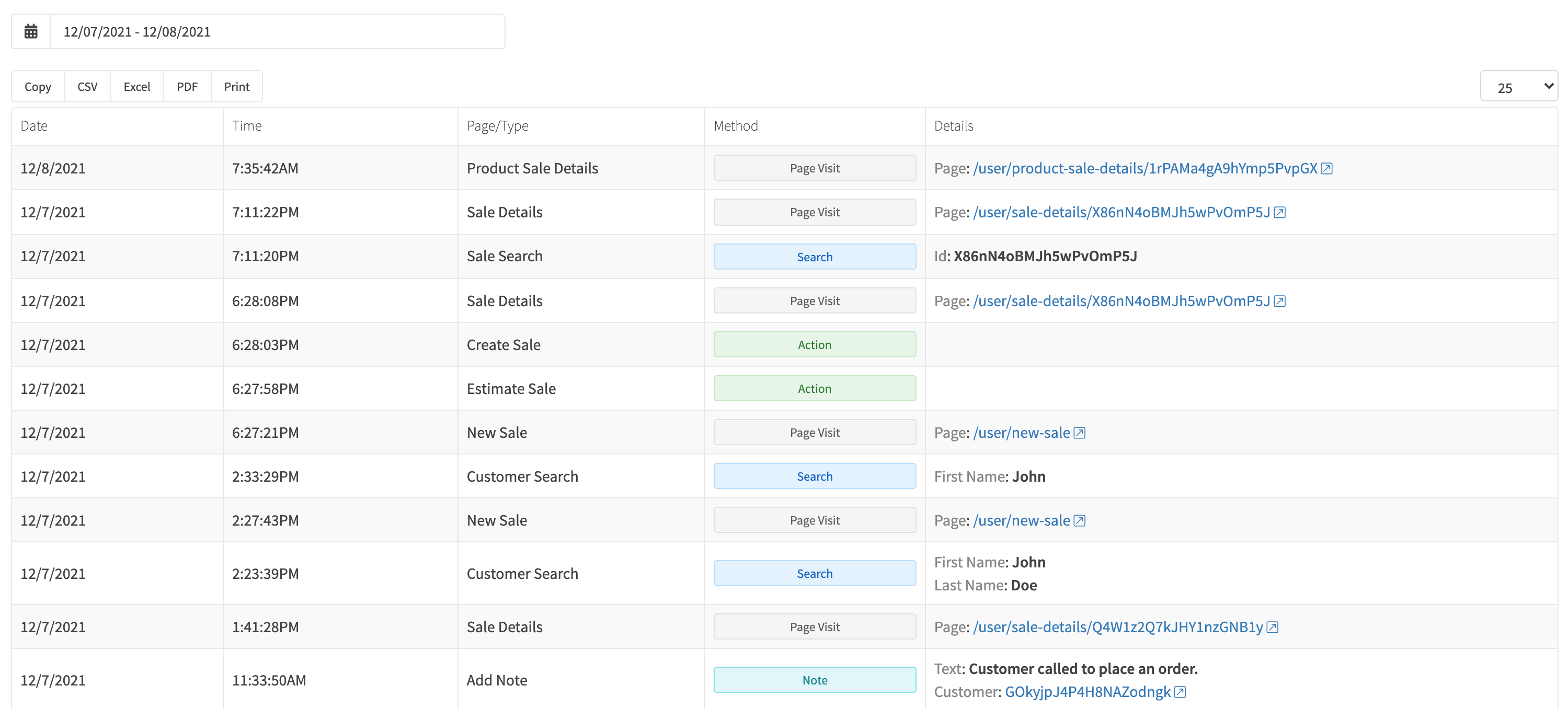The image size is (1568, 709).
Task: Export table with the CSV button
Action: (88, 87)
